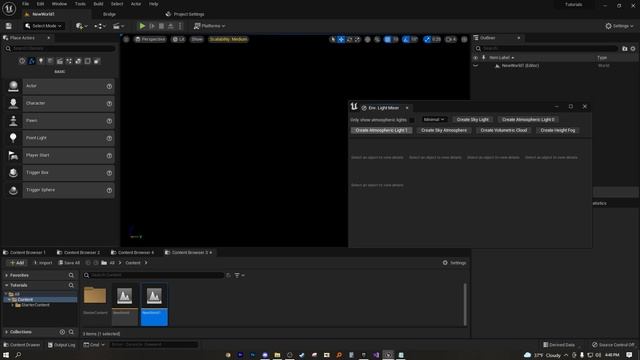Expand the Collections section
This screenshot has height=360, width=640.
tap(7, 332)
